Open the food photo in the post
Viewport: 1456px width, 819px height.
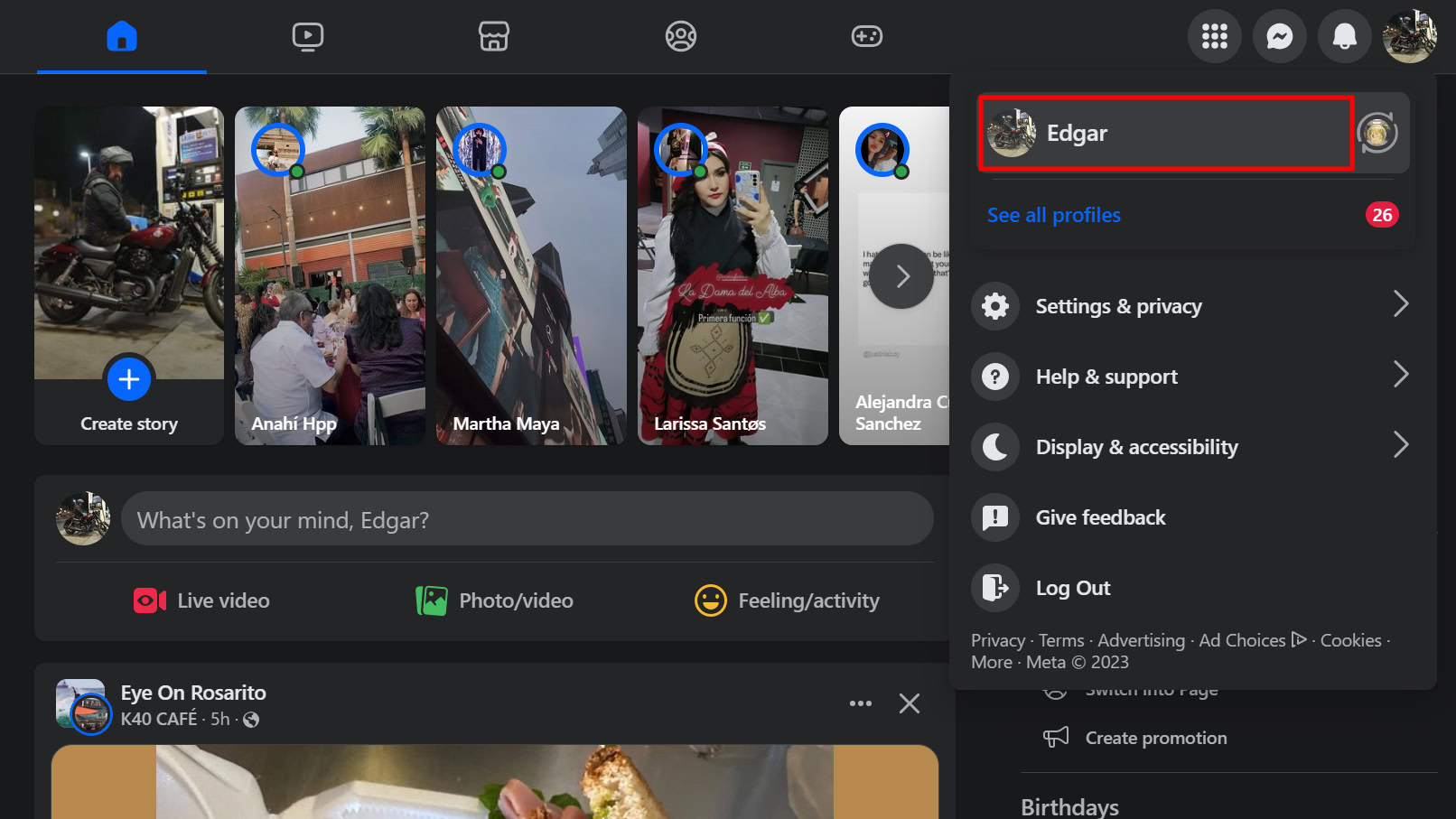tap(495, 782)
